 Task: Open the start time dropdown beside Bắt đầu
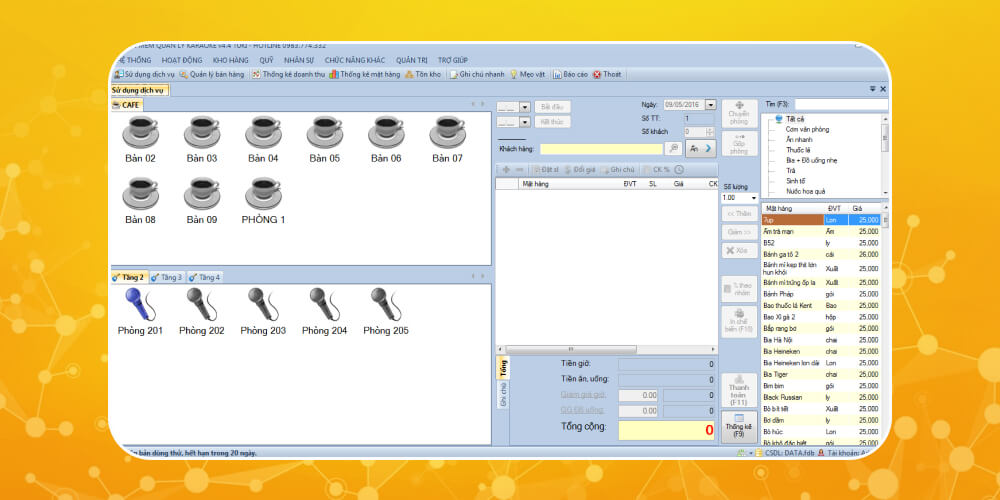tap(525, 106)
